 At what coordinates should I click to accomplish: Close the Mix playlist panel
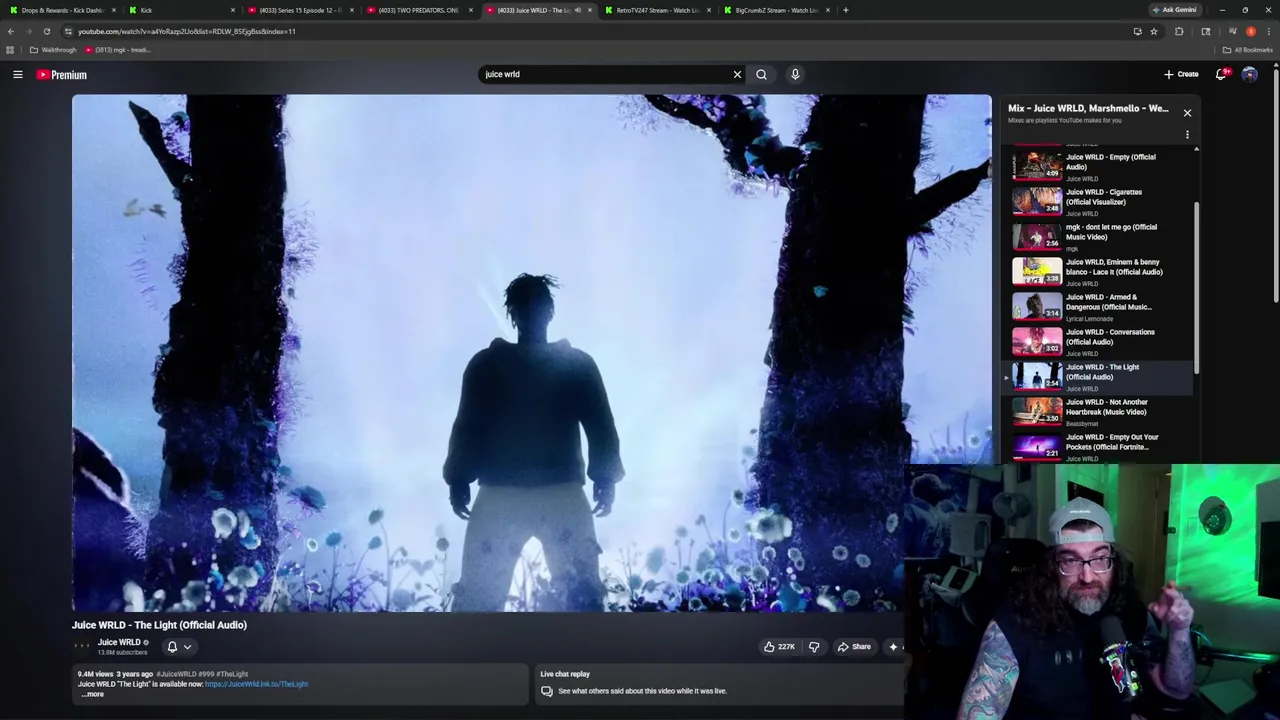coord(1187,113)
